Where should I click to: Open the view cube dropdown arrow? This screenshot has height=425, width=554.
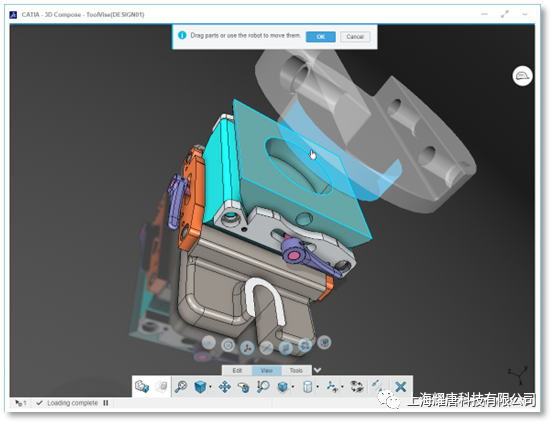click(x=211, y=387)
